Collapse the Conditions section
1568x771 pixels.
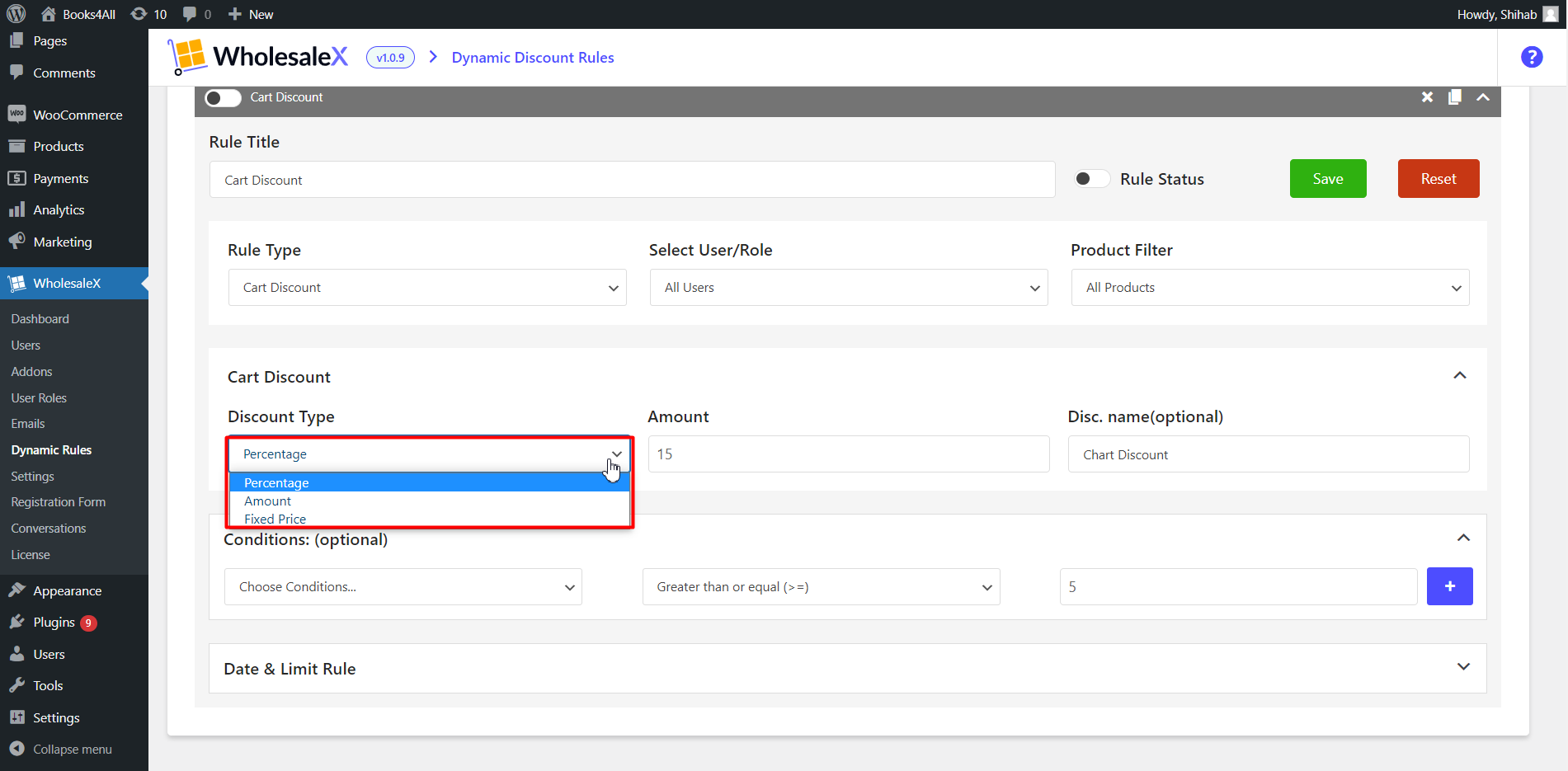tap(1464, 538)
